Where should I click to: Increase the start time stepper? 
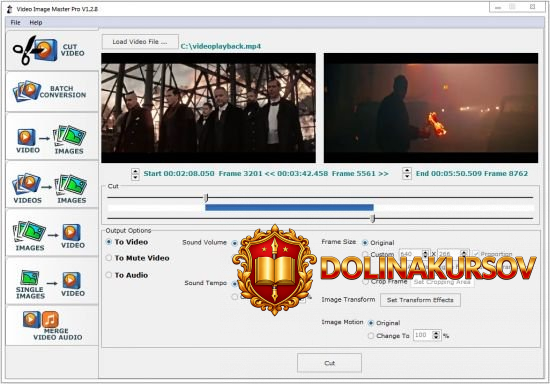135,171
